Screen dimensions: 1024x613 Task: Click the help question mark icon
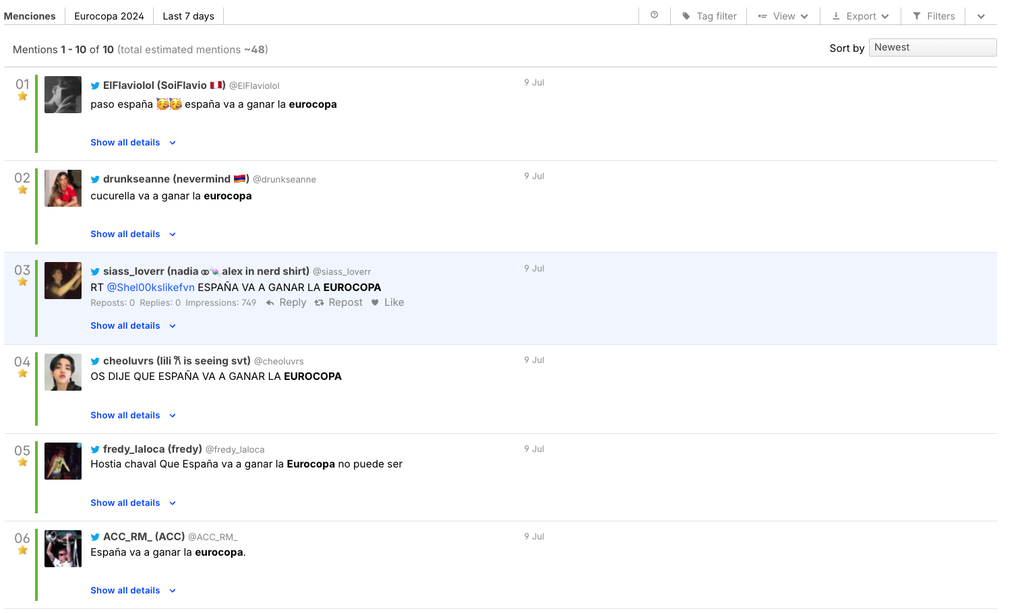[x=654, y=15]
